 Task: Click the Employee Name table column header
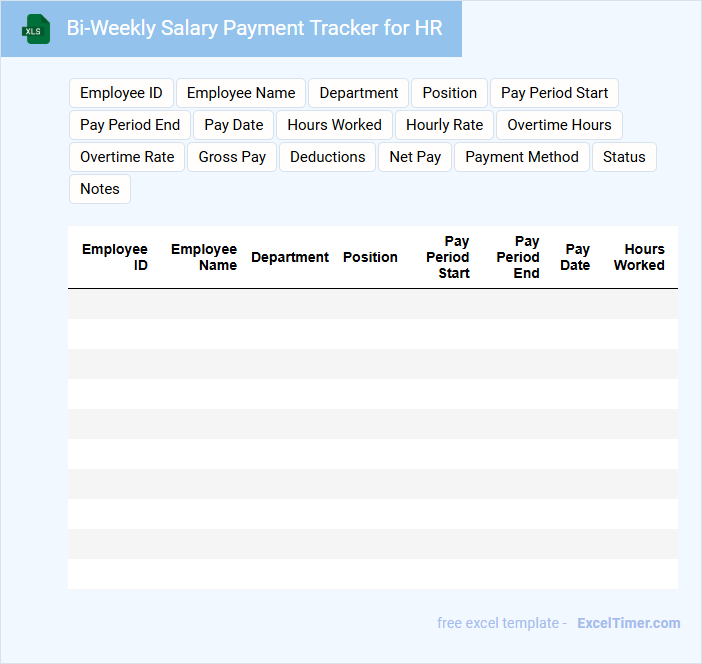[x=204, y=257]
